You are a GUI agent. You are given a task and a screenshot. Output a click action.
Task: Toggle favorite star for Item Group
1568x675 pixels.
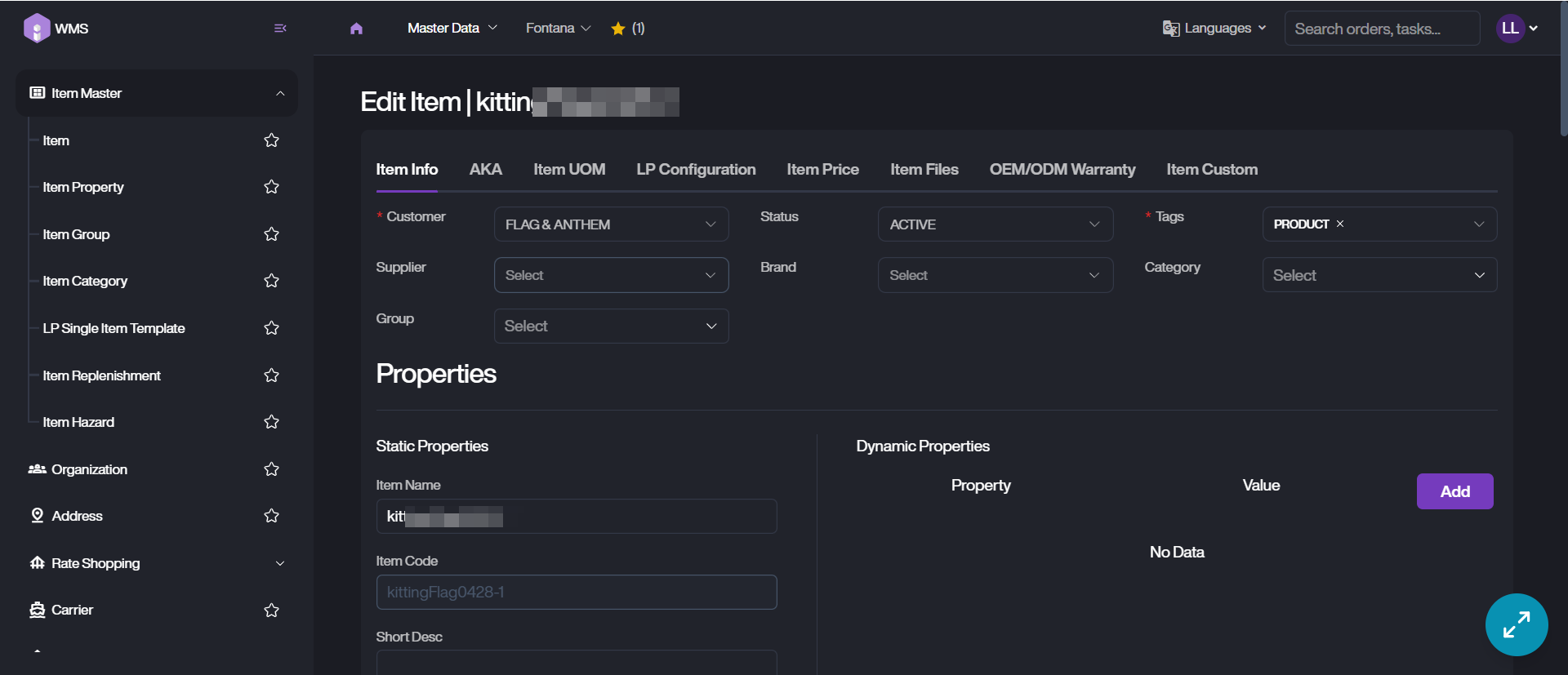272,234
